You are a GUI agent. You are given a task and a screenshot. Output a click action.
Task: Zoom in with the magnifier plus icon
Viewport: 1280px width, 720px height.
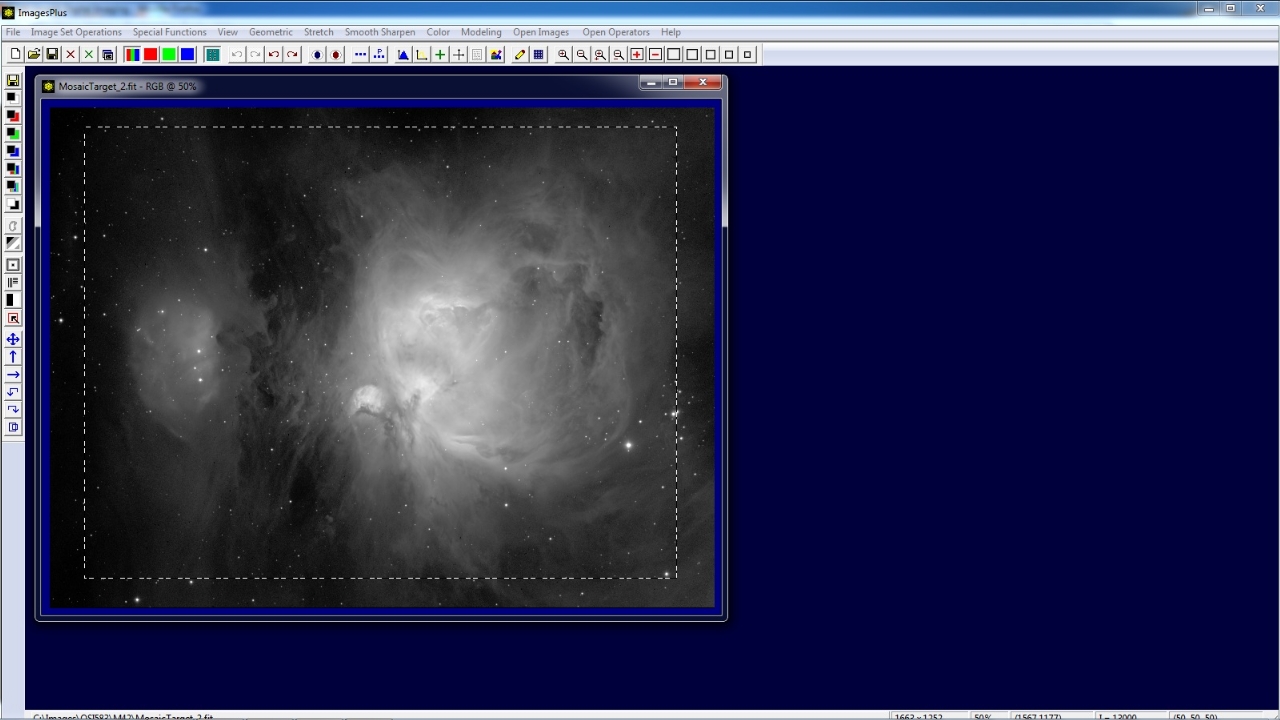pyautogui.click(x=563, y=54)
